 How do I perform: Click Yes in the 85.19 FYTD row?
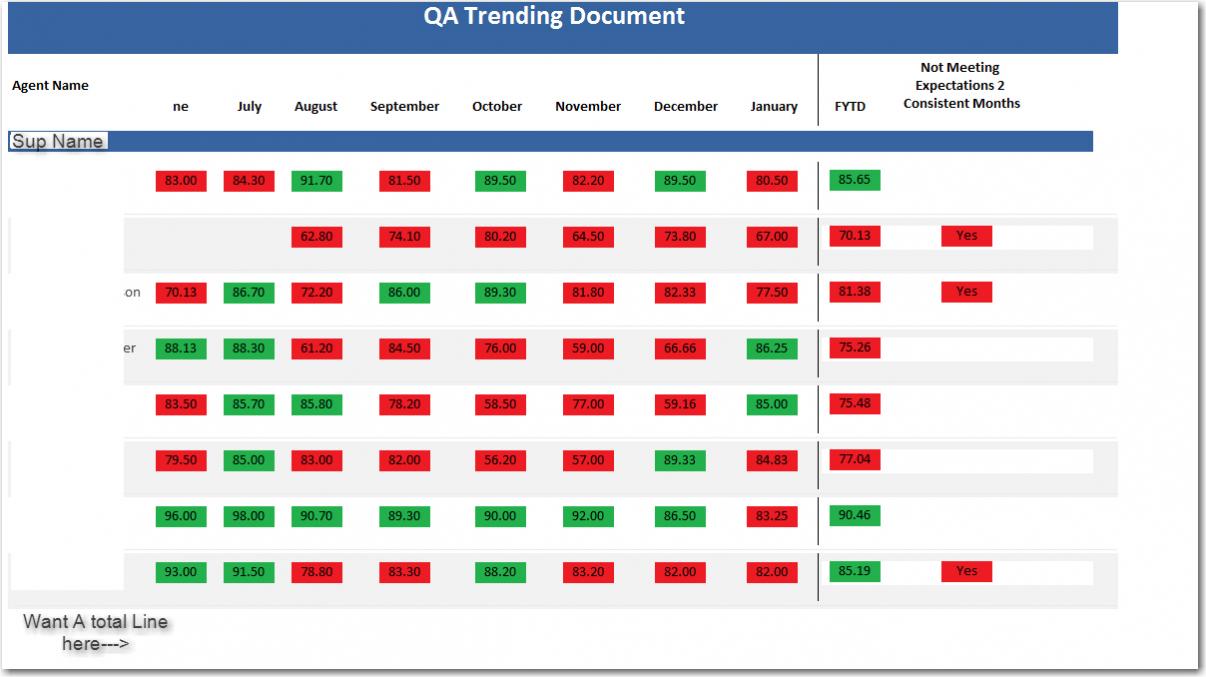point(966,572)
